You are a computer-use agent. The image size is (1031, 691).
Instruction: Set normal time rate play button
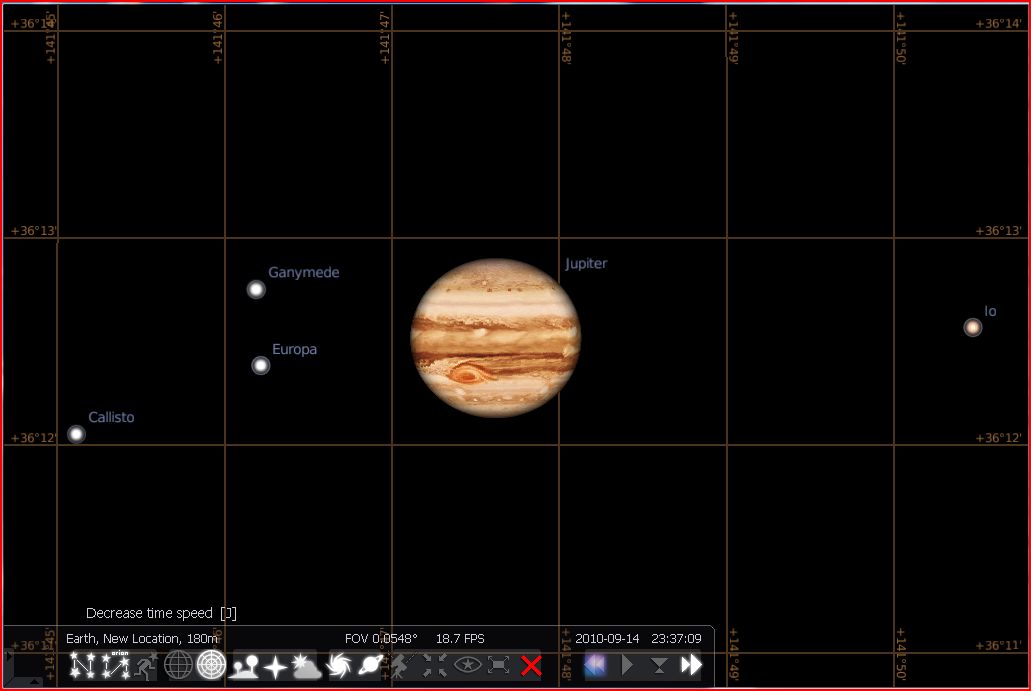click(x=627, y=665)
